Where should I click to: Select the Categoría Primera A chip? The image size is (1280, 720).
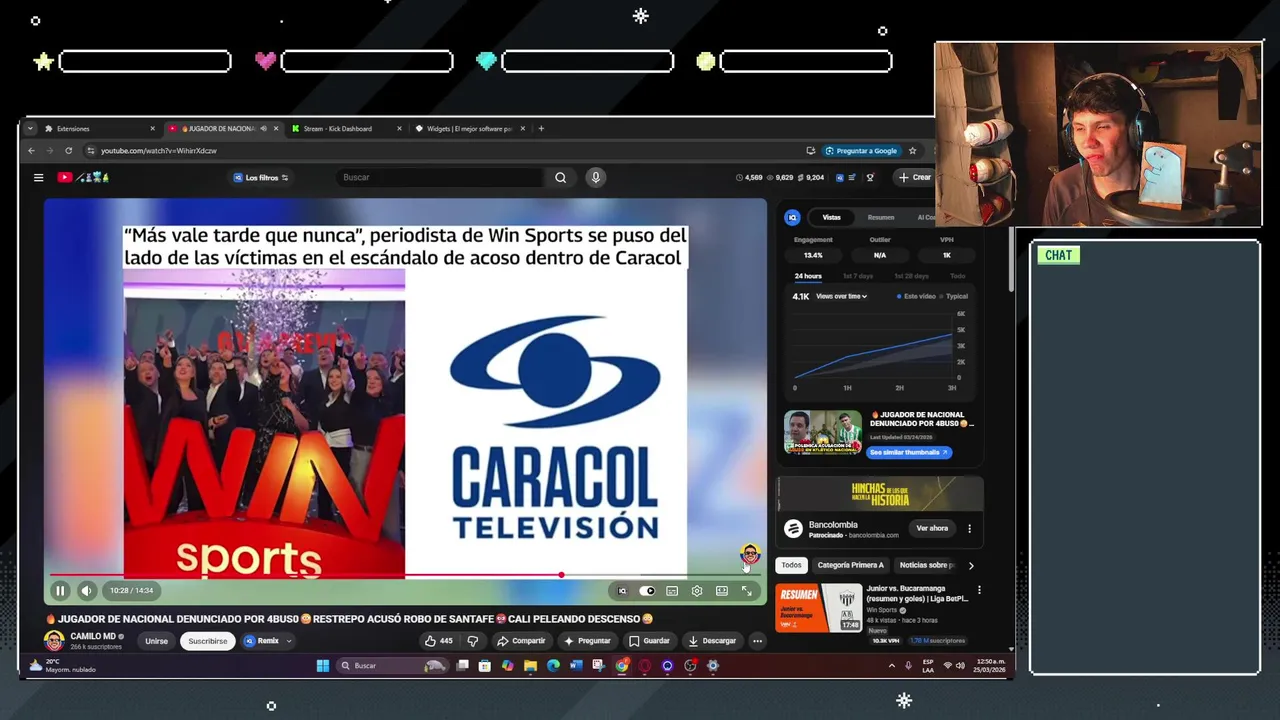850,565
